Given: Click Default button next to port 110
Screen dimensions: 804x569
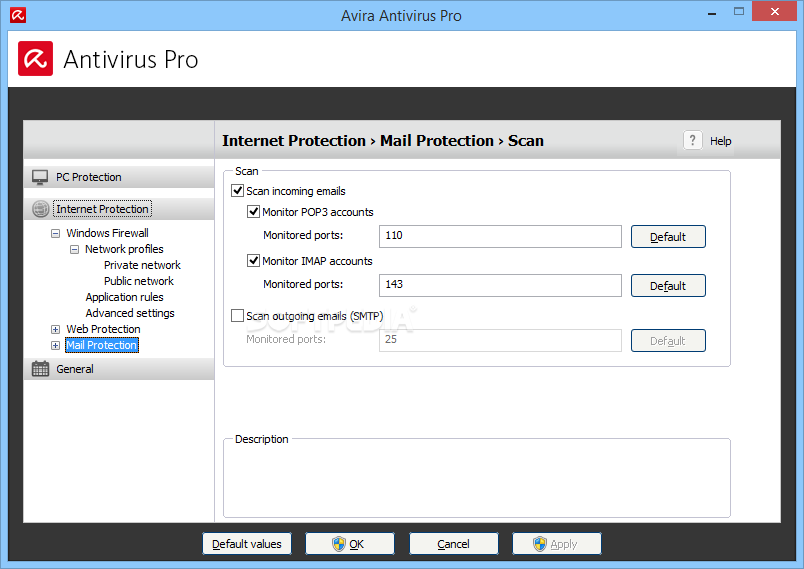Looking at the screenshot, I should point(668,236).
